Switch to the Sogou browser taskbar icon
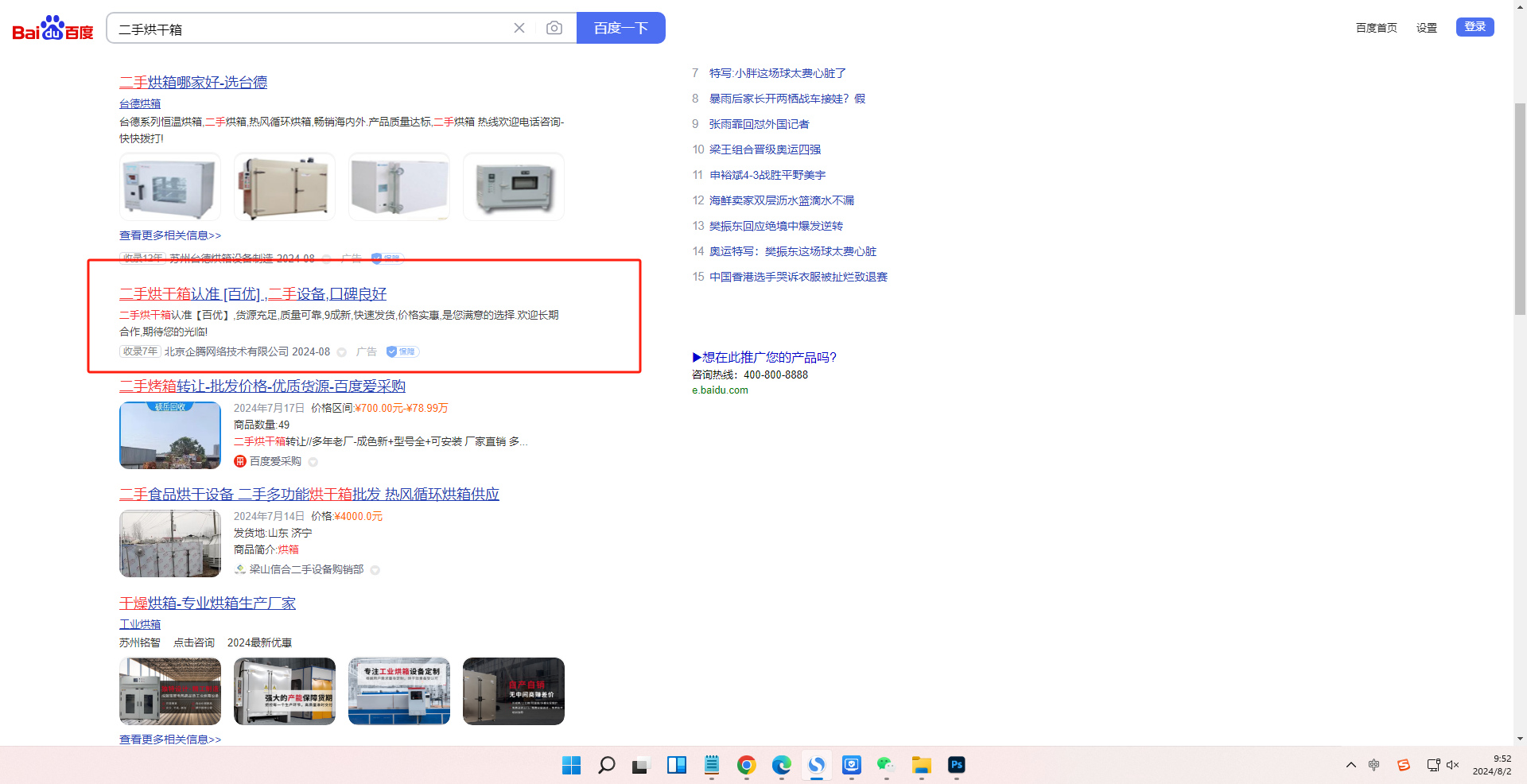Image resolution: width=1527 pixels, height=784 pixels. coord(816,765)
